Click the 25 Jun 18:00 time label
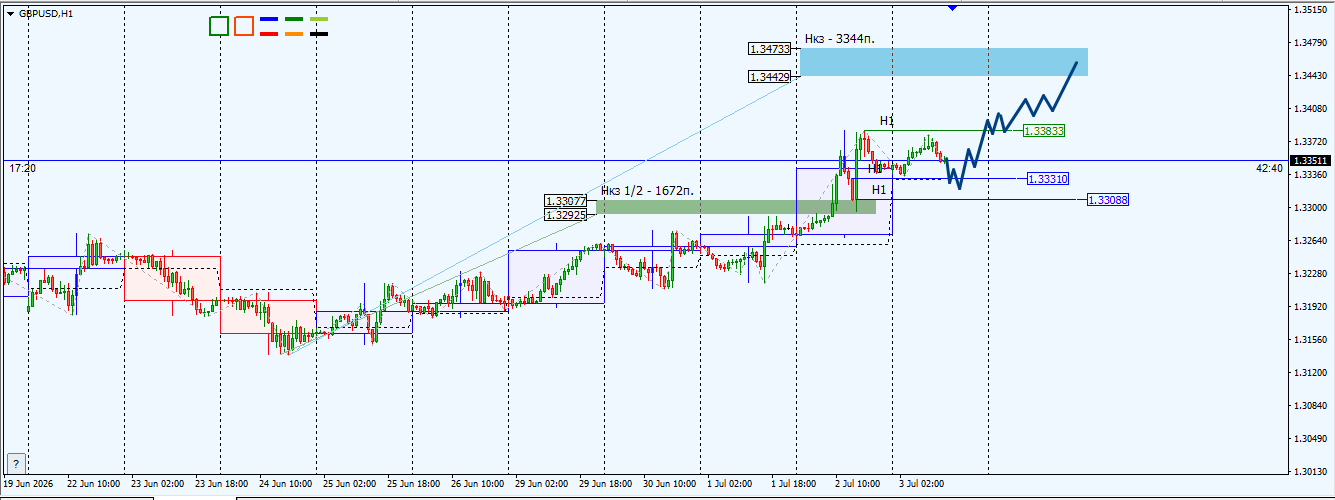 (x=413, y=483)
